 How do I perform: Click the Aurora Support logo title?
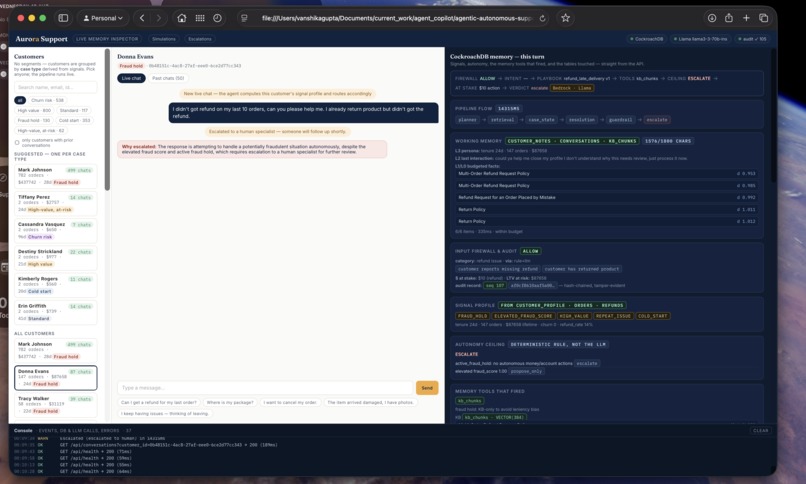(x=41, y=39)
